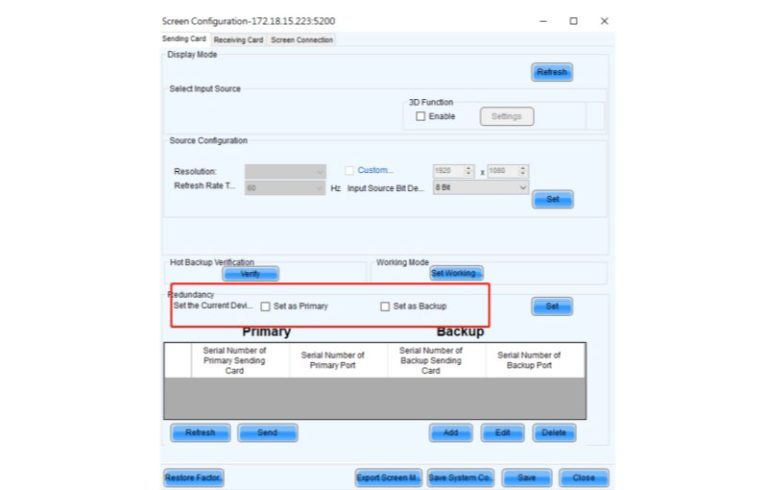Click the Save System Config button
This screenshot has width=768, height=490.
coord(460,478)
